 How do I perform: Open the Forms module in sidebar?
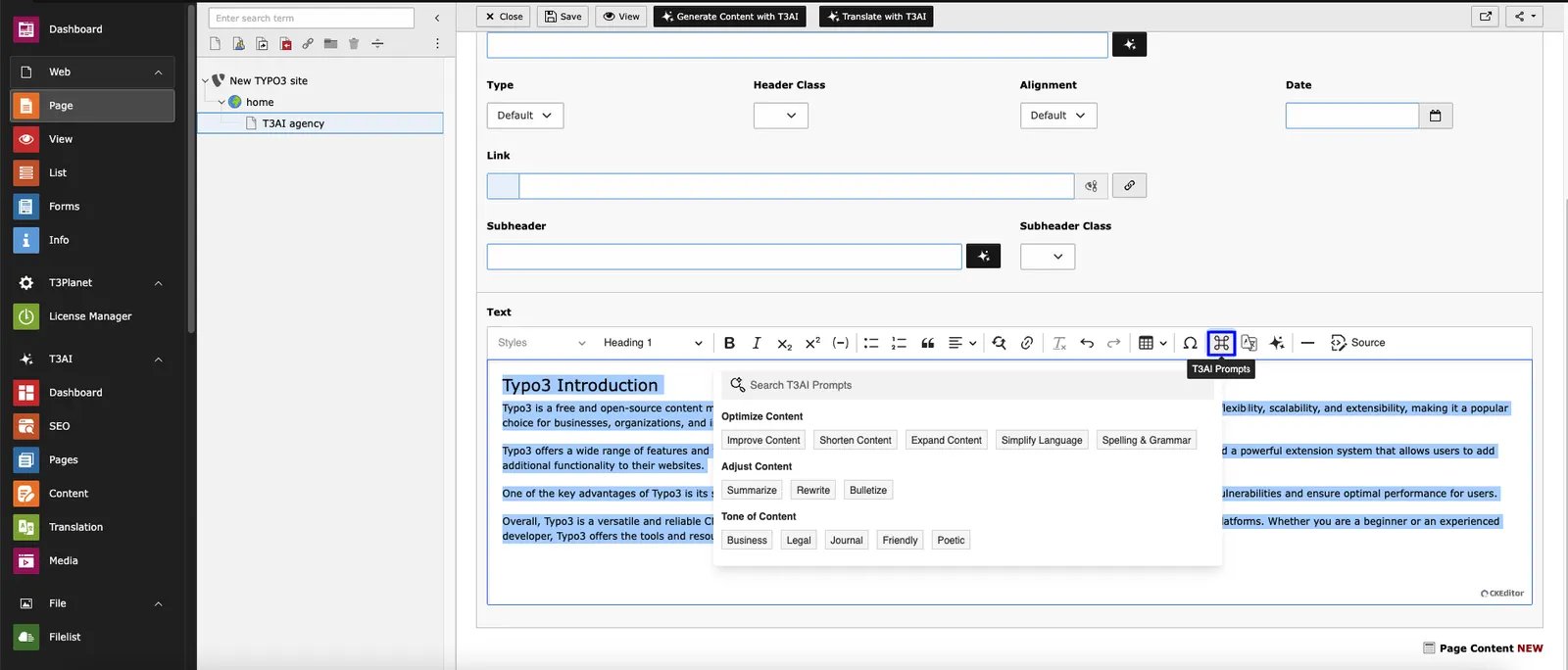point(92,207)
